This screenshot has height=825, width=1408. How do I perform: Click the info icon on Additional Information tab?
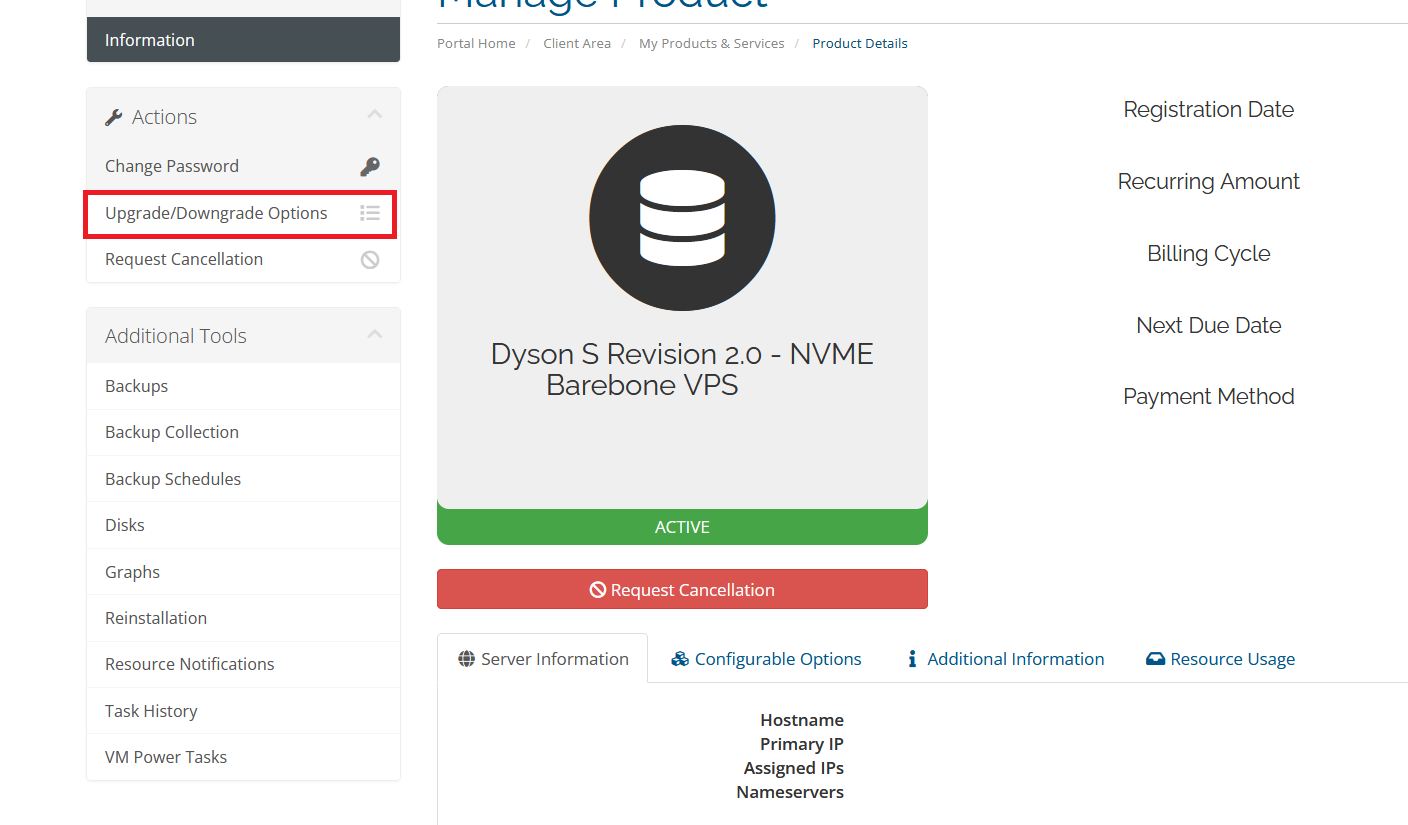[912, 659]
